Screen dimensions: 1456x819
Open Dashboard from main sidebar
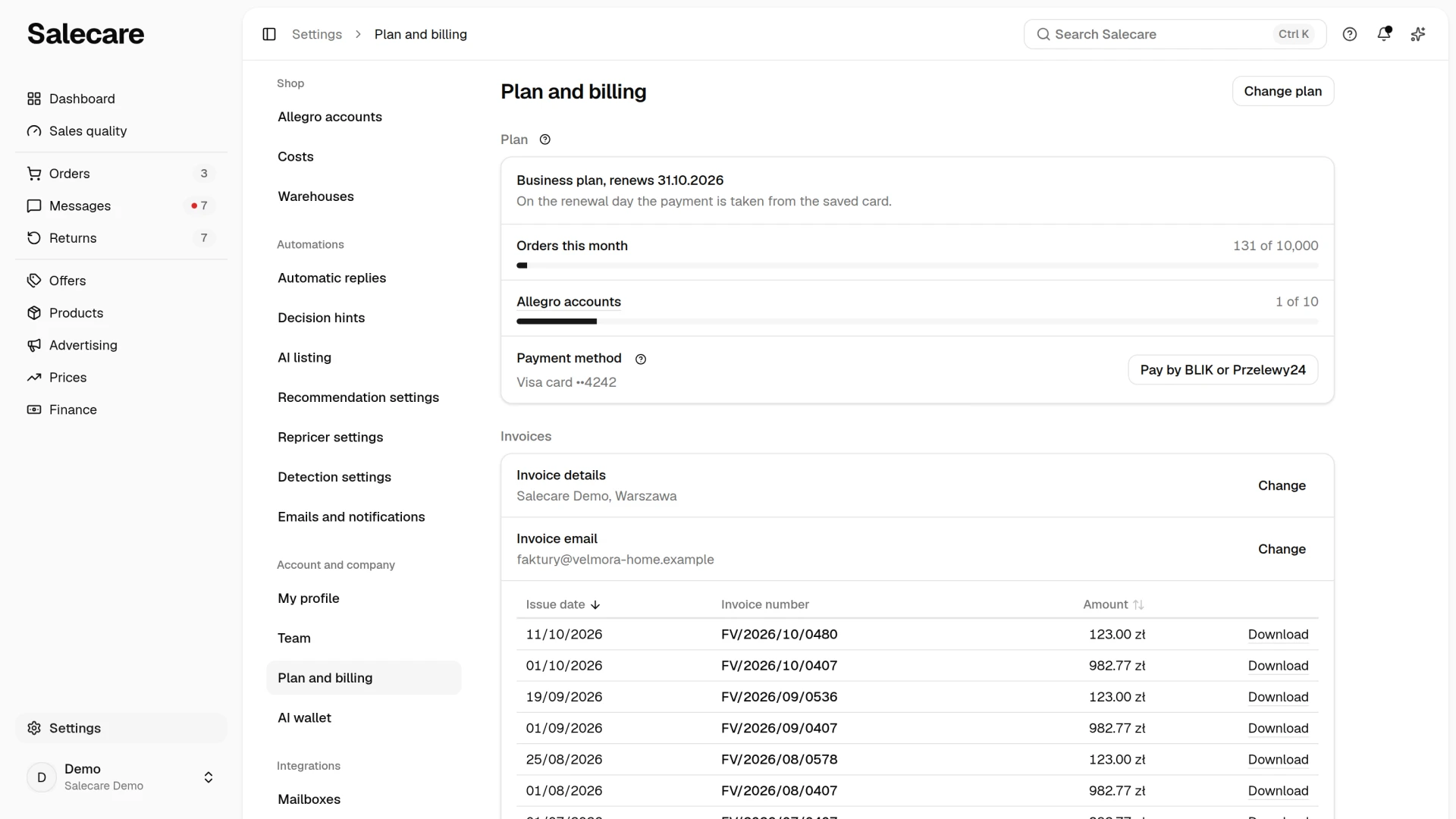(x=121, y=99)
